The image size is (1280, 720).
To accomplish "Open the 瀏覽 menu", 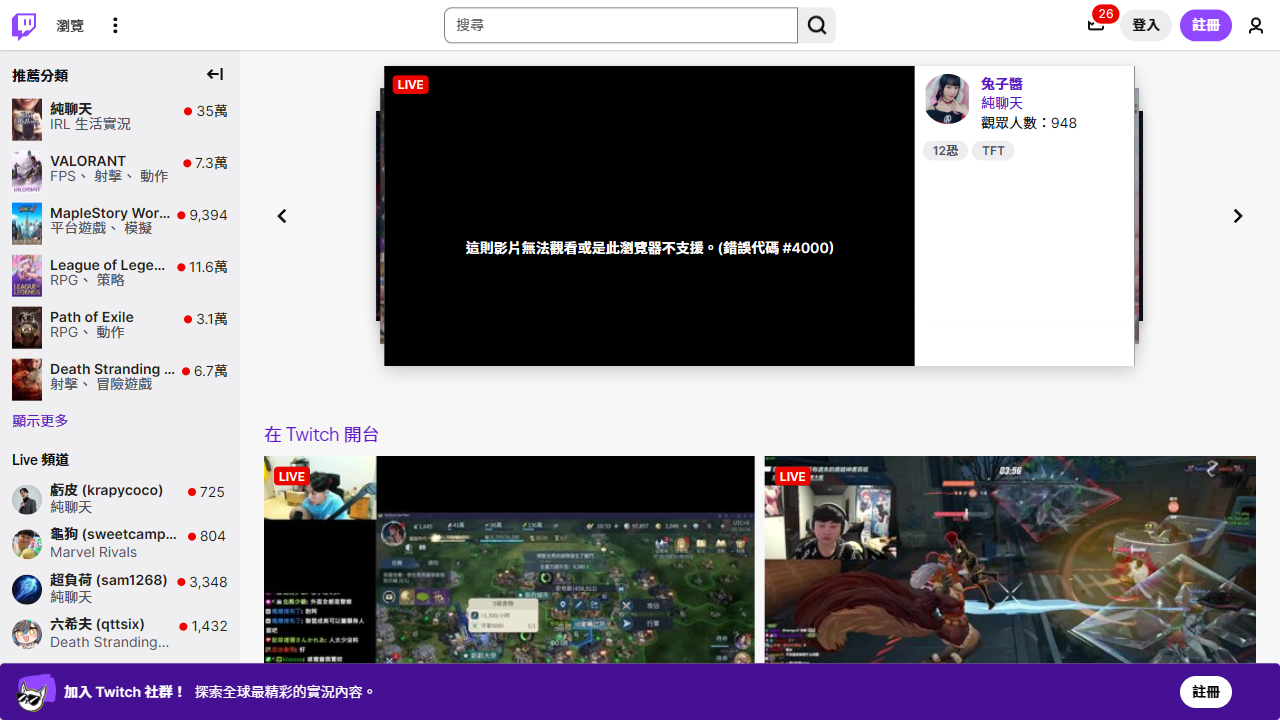I will point(69,25).
